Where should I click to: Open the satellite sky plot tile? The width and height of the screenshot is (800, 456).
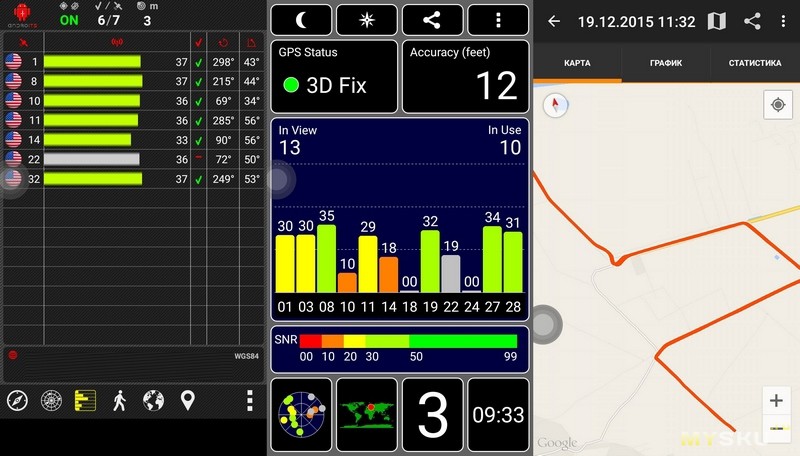301,409
